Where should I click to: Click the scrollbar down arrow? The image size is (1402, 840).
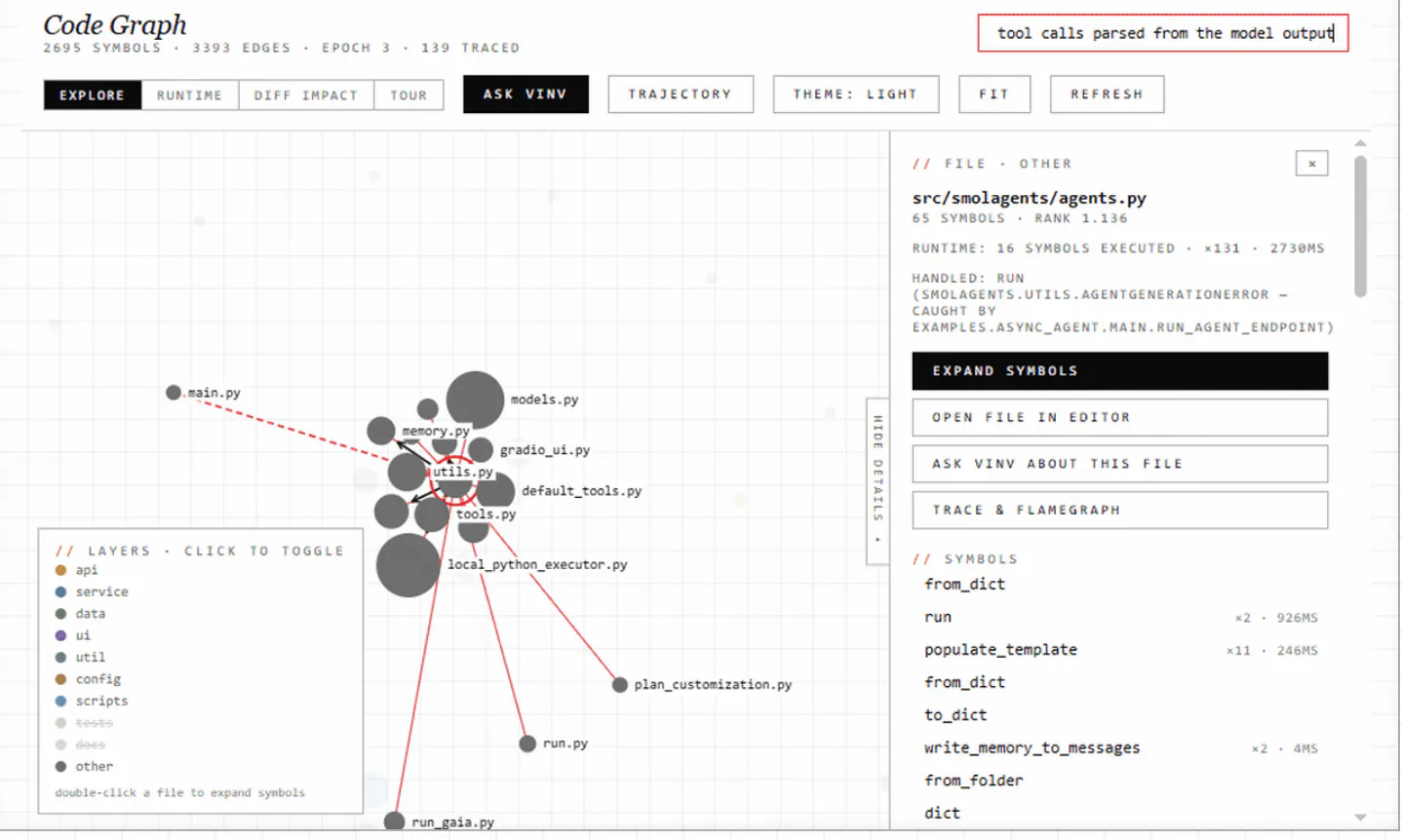pyautogui.click(x=1360, y=818)
